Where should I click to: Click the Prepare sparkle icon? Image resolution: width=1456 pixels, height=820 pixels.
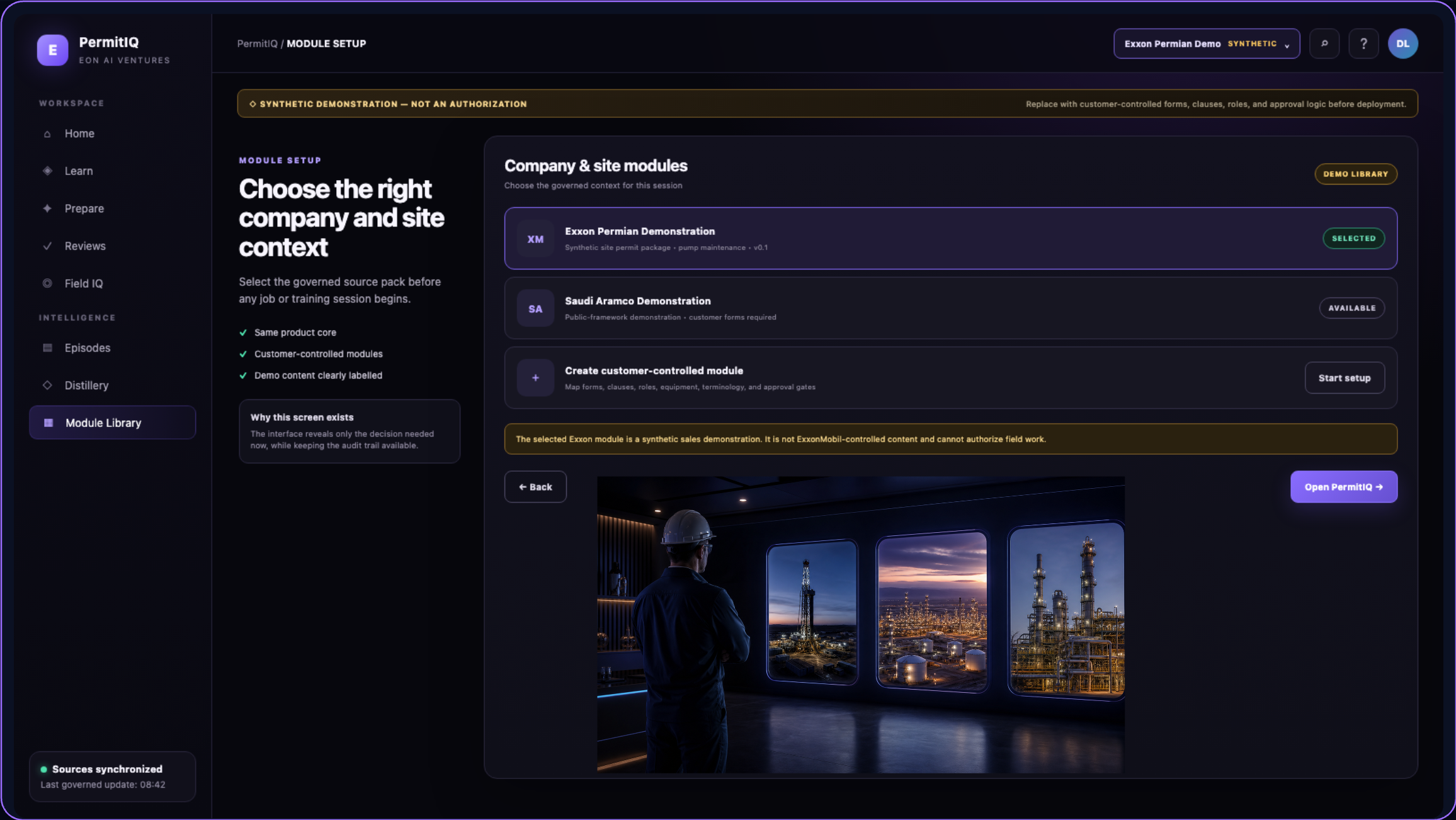point(47,208)
